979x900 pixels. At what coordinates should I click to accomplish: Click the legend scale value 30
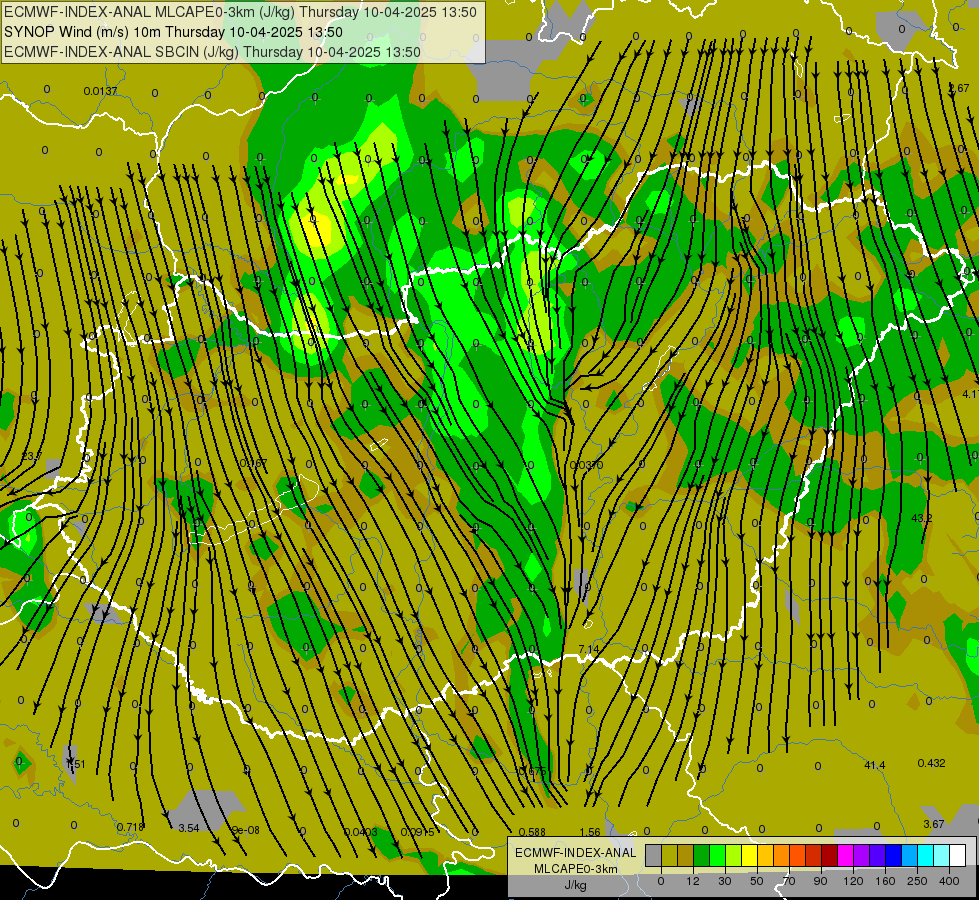coord(725,881)
